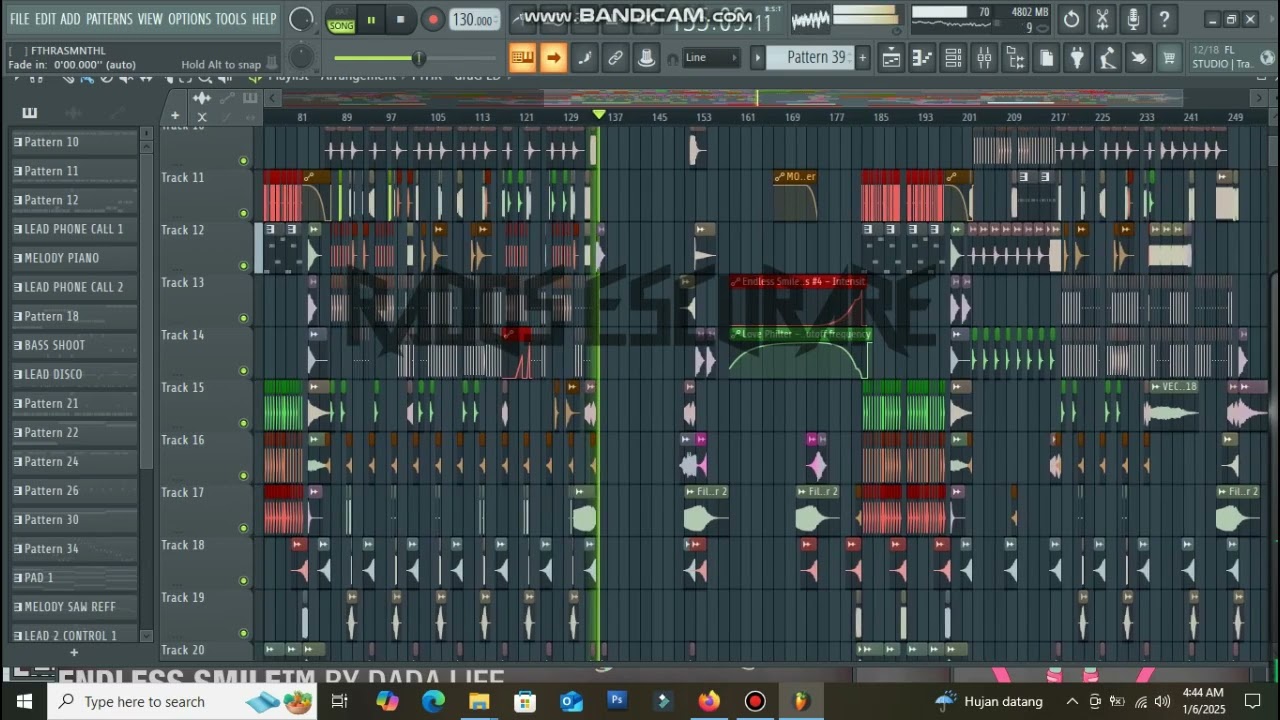Click the Windows Start button

(24, 701)
